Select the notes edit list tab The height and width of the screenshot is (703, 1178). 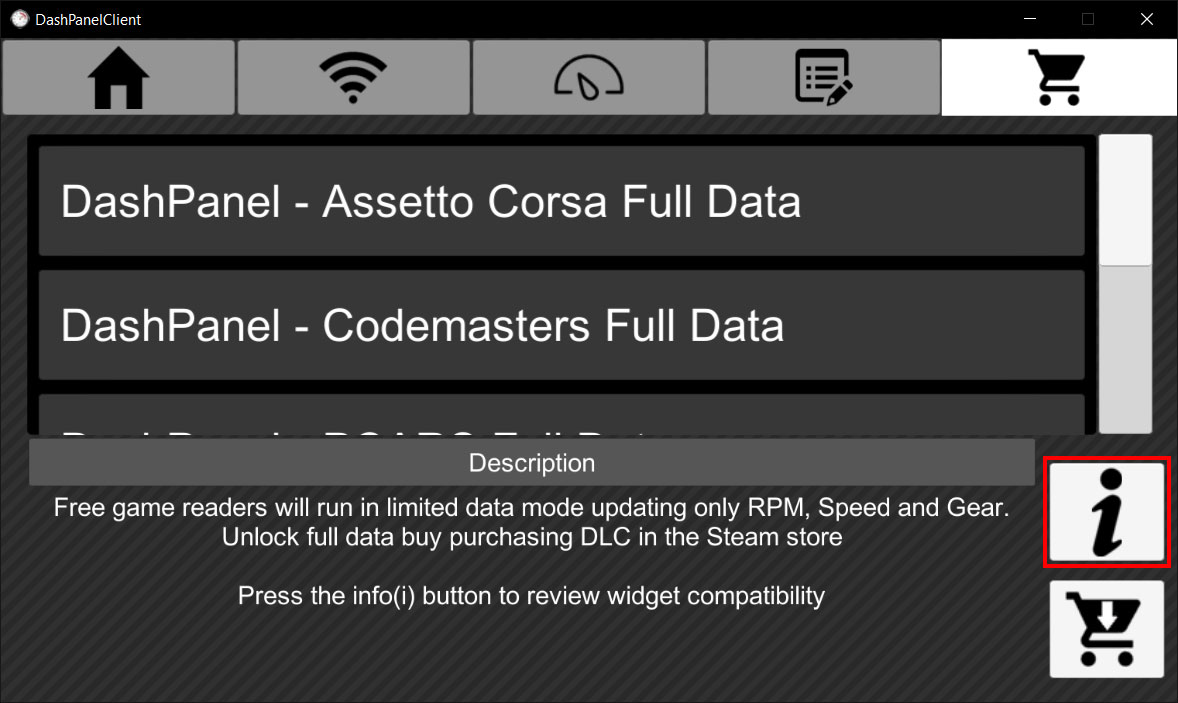824,77
